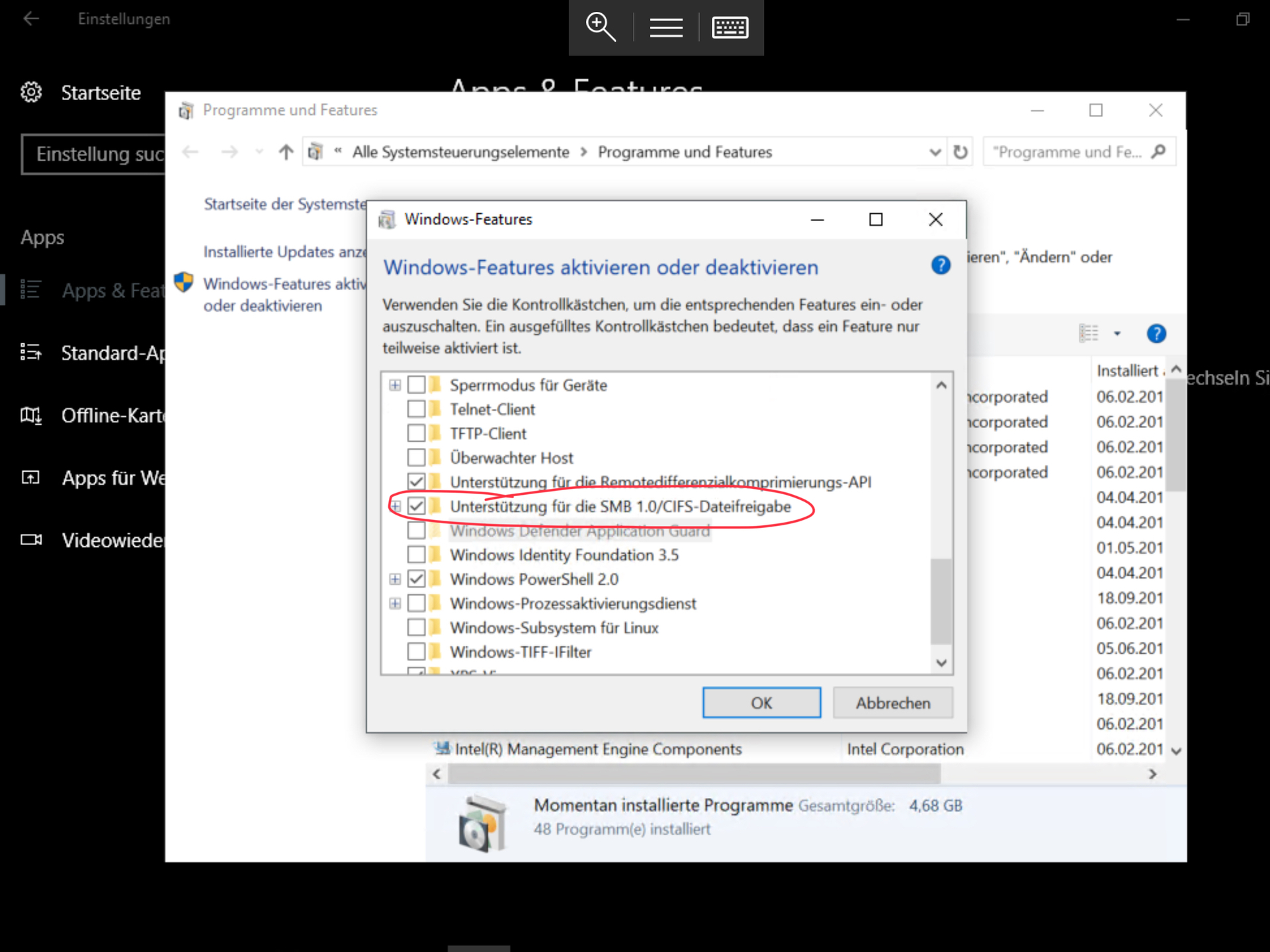Check the Windows-TIFF-IFilter checkbox
The height and width of the screenshot is (952, 1270).
[x=416, y=652]
